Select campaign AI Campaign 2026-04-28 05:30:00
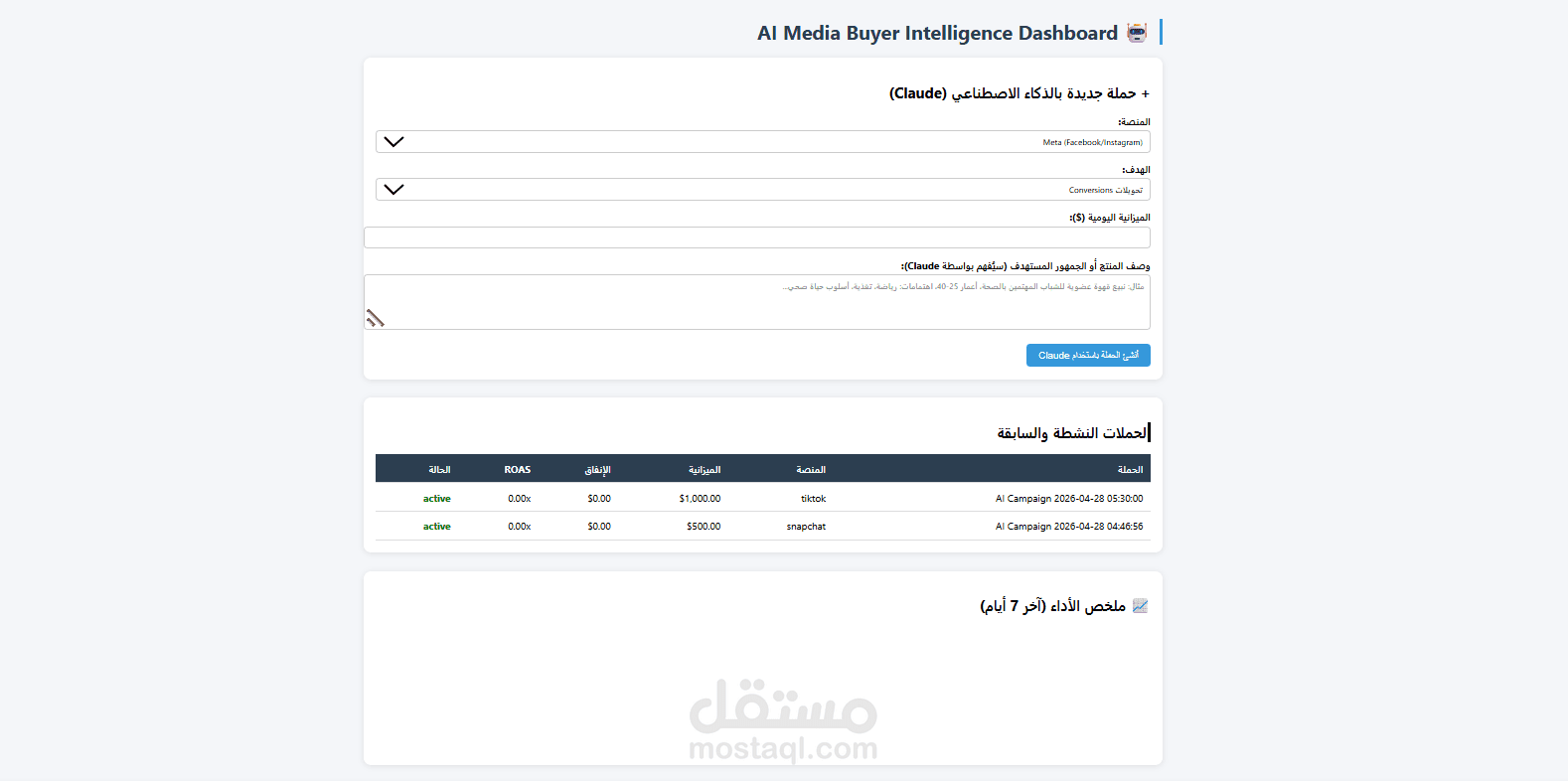Screen dimensions: 1568x781 (x=1069, y=499)
